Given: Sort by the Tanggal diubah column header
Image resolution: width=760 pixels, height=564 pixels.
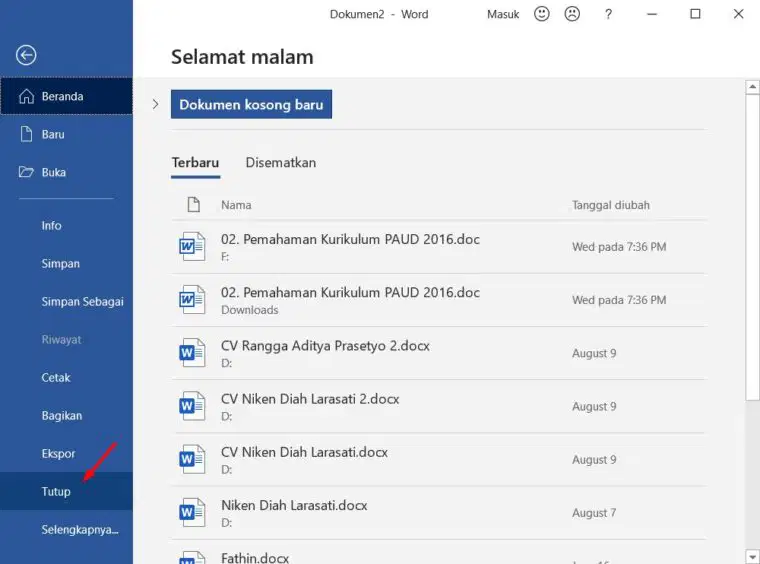Looking at the screenshot, I should pos(610,205).
